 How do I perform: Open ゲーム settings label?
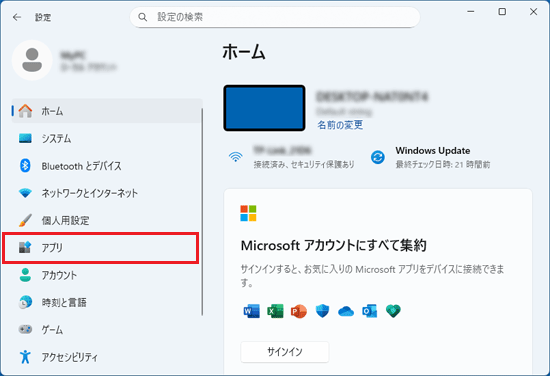(52, 330)
